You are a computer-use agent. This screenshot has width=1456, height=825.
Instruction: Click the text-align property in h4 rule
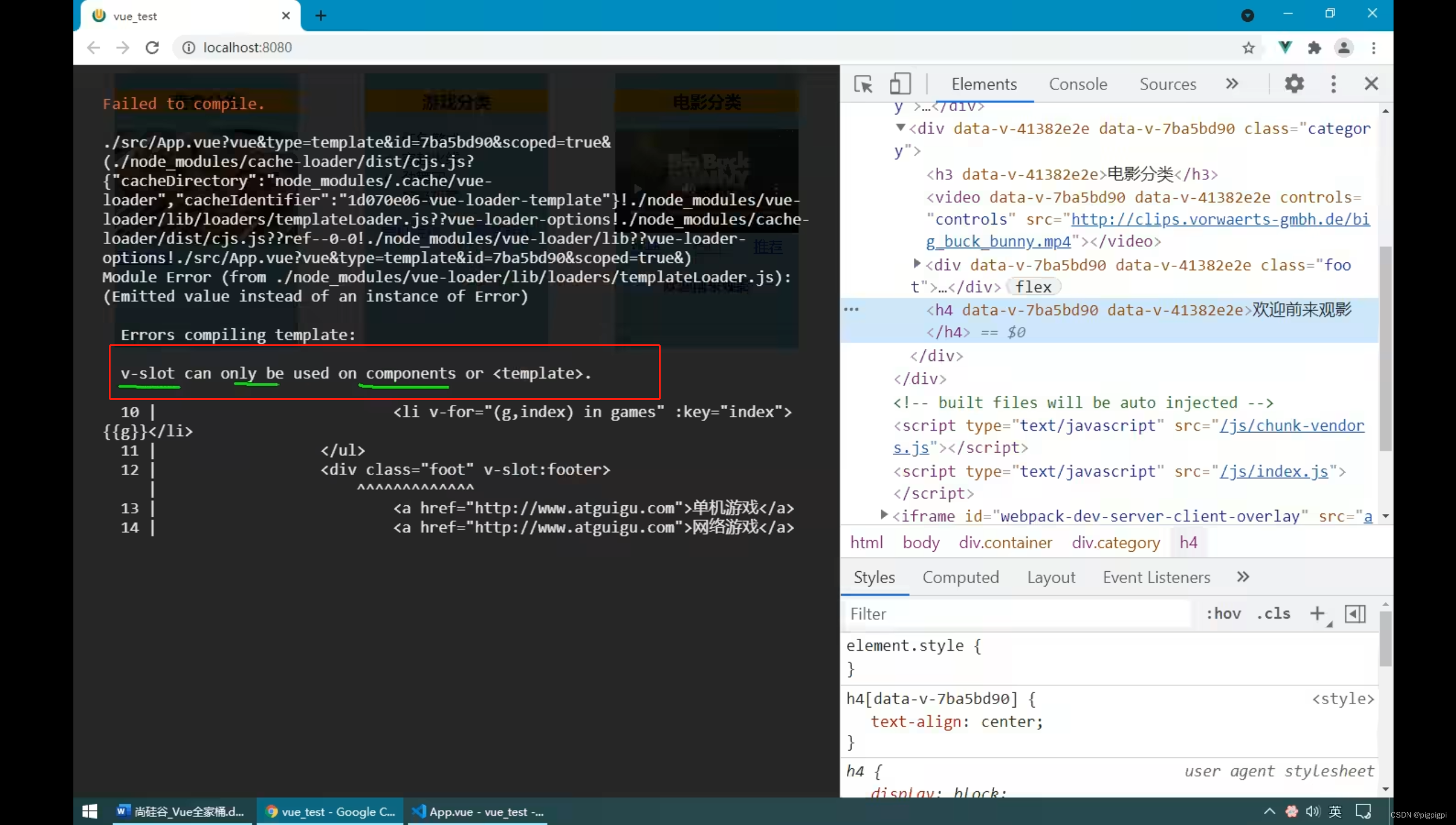click(x=916, y=722)
